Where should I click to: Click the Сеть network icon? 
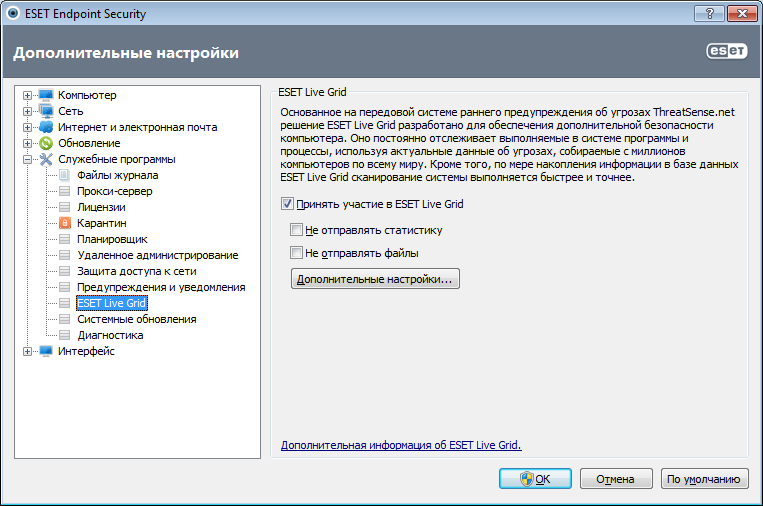pos(45,111)
